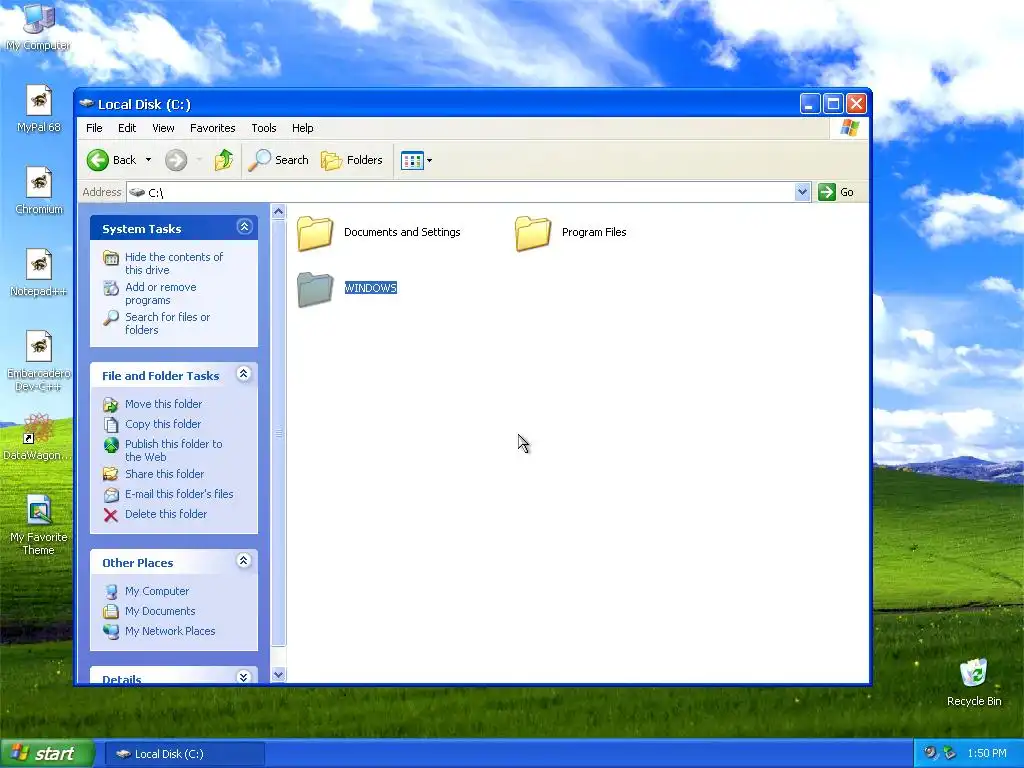
Task: Click the Go button
Action: (x=836, y=192)
